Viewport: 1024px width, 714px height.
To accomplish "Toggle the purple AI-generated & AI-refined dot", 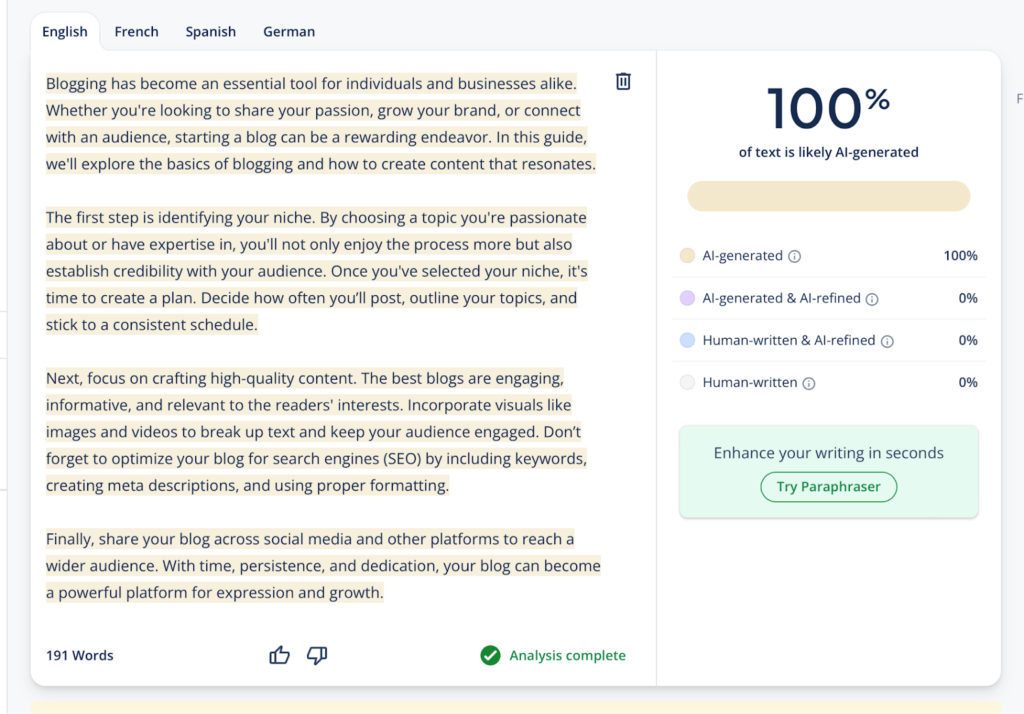I will 686,298.
